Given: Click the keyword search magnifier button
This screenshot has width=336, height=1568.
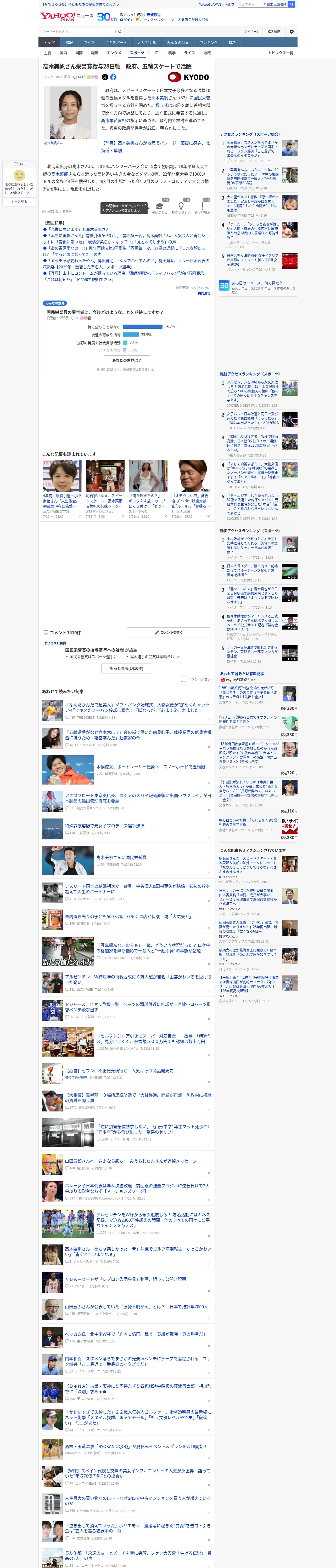Looking at the screenshot, I should click(120, 32).
